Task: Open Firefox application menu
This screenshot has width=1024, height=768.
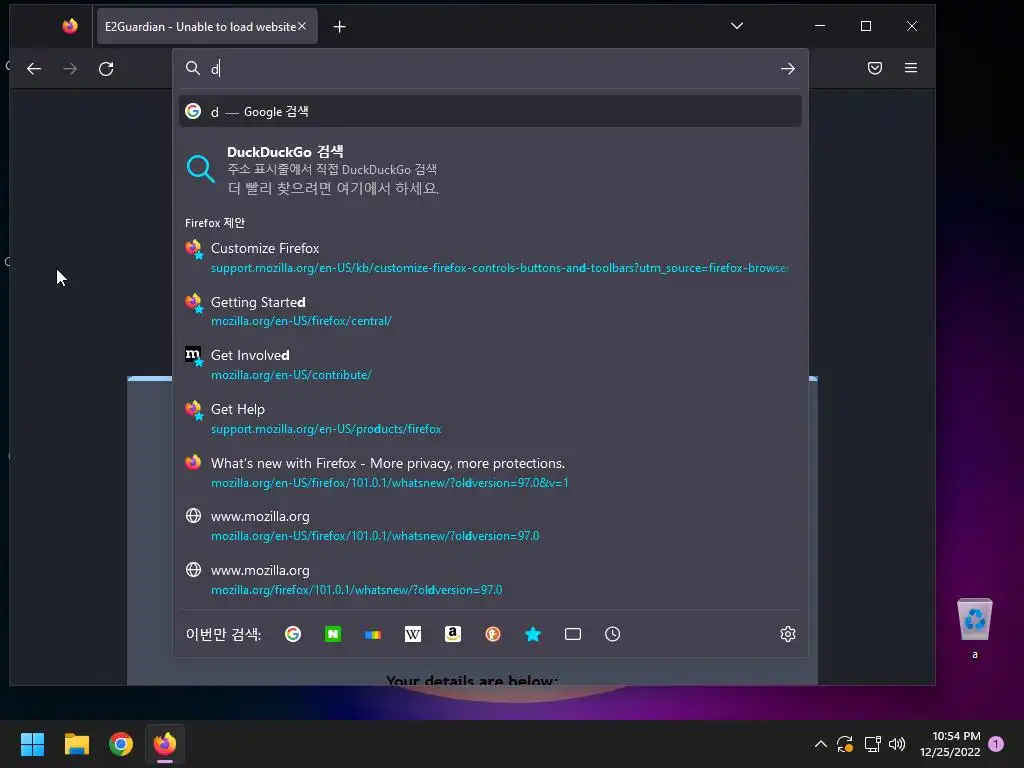Action: [x=911, y=68]
